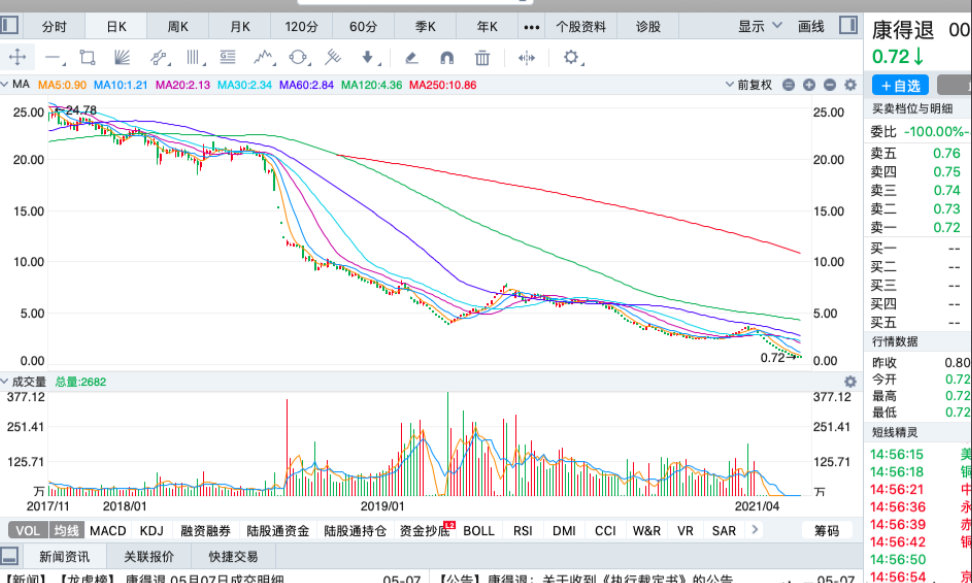Expand more K-line periods via ••• menu
The height and width of the screenshot is (583, 972).
tap(531, 27)
